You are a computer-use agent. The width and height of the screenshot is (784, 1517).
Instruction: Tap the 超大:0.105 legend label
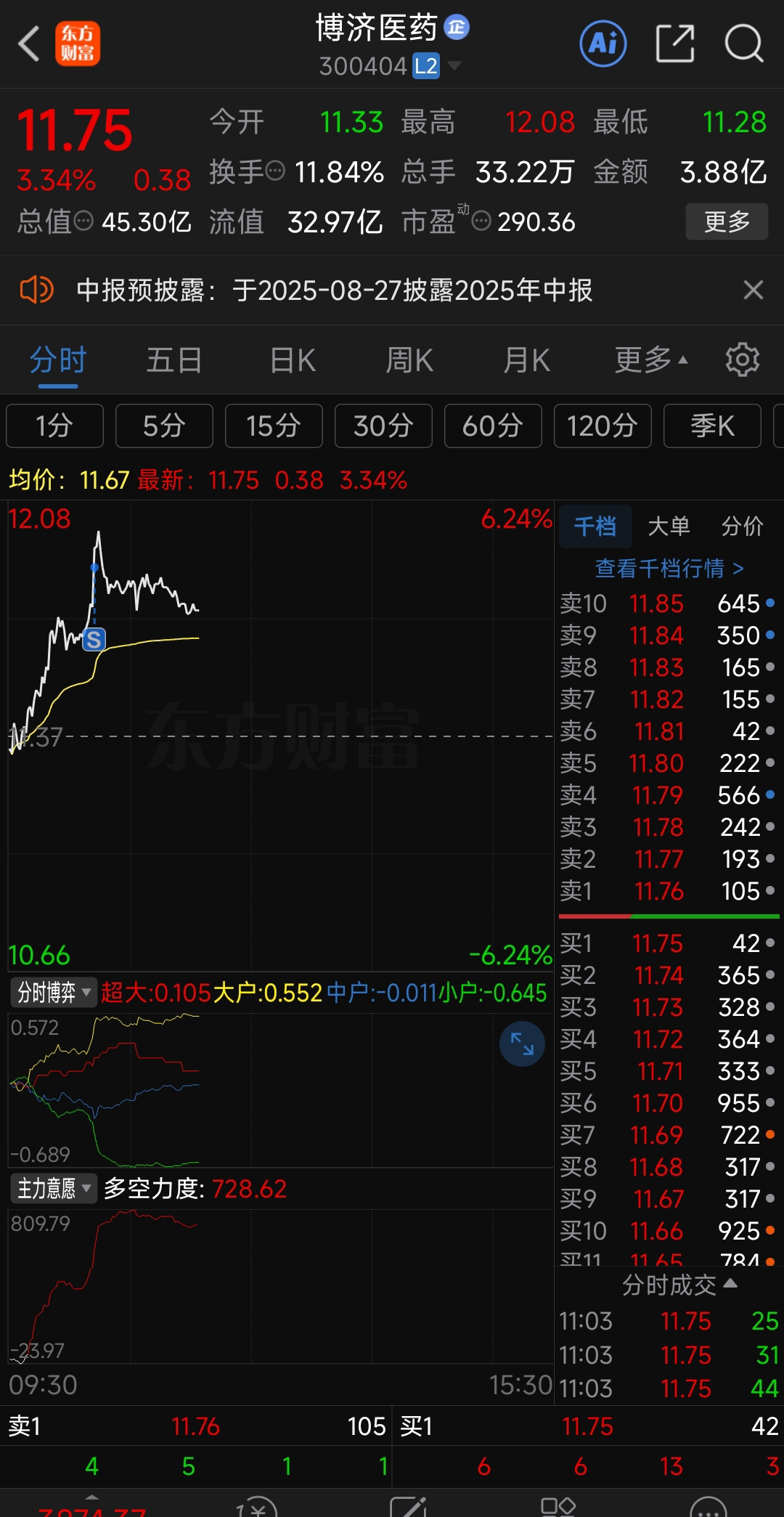pos(155,993)
